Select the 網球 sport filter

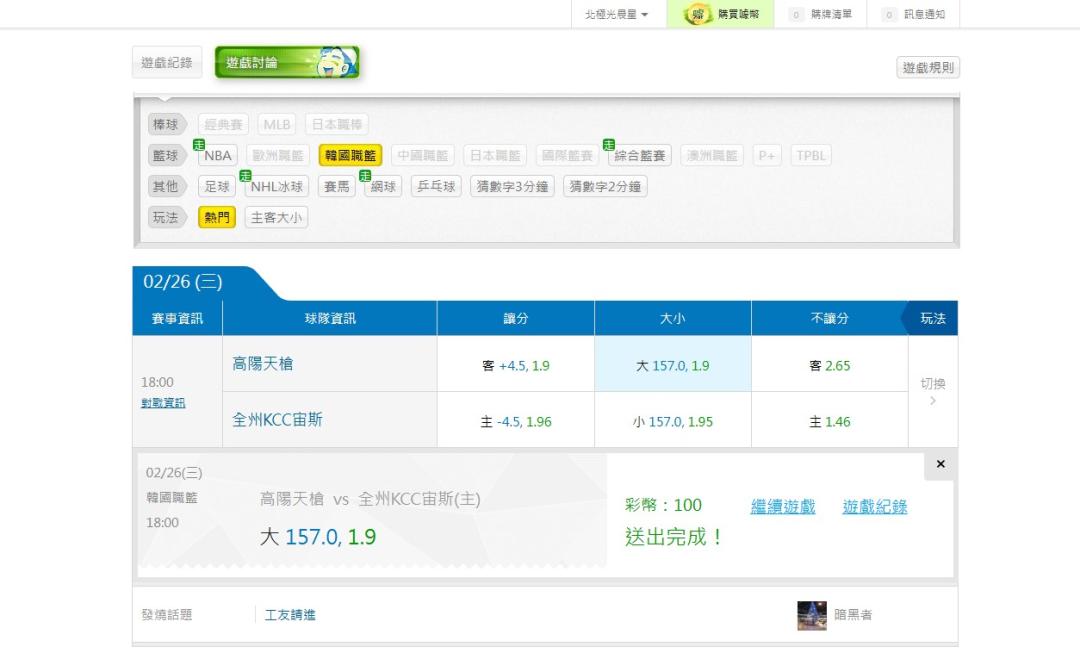tap(383, 187)
